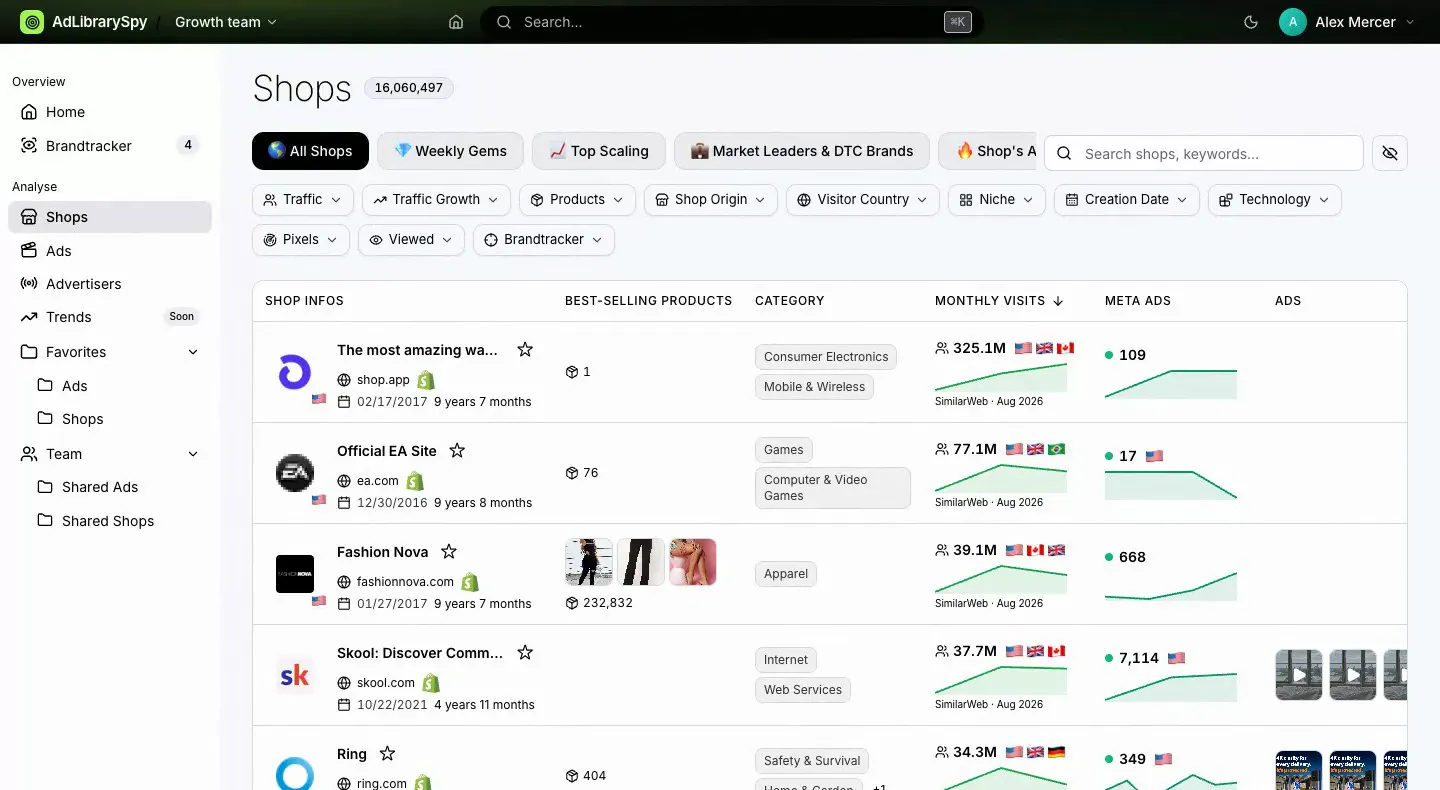Toggle hidden shops with the crossed-eye button
The width and height of the screenshot is (1440, 790).
click(x=1389, y=153)
